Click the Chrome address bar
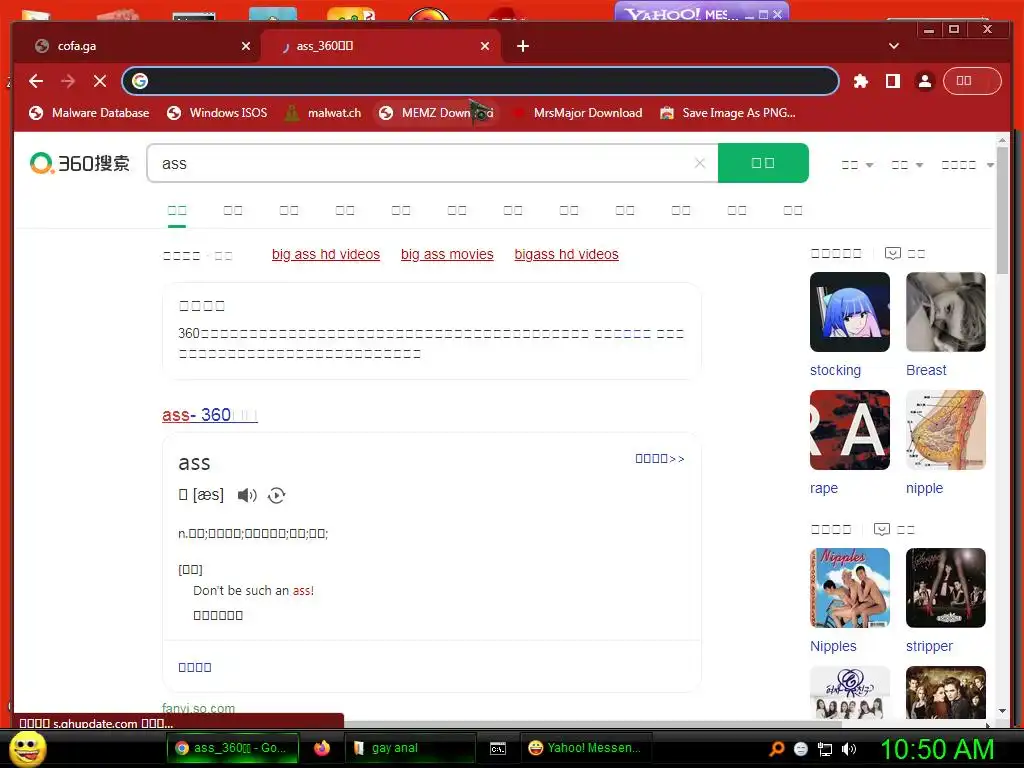Image resolution: width=1024 pixels, height=768 pixels. [x=480, y=81]
